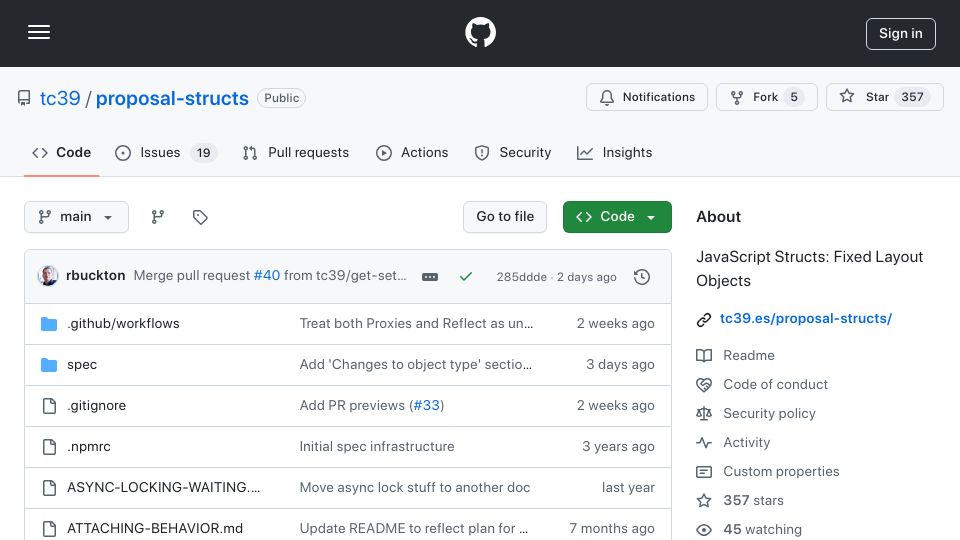Open the hamburger navigation menu

coord(39,32)
